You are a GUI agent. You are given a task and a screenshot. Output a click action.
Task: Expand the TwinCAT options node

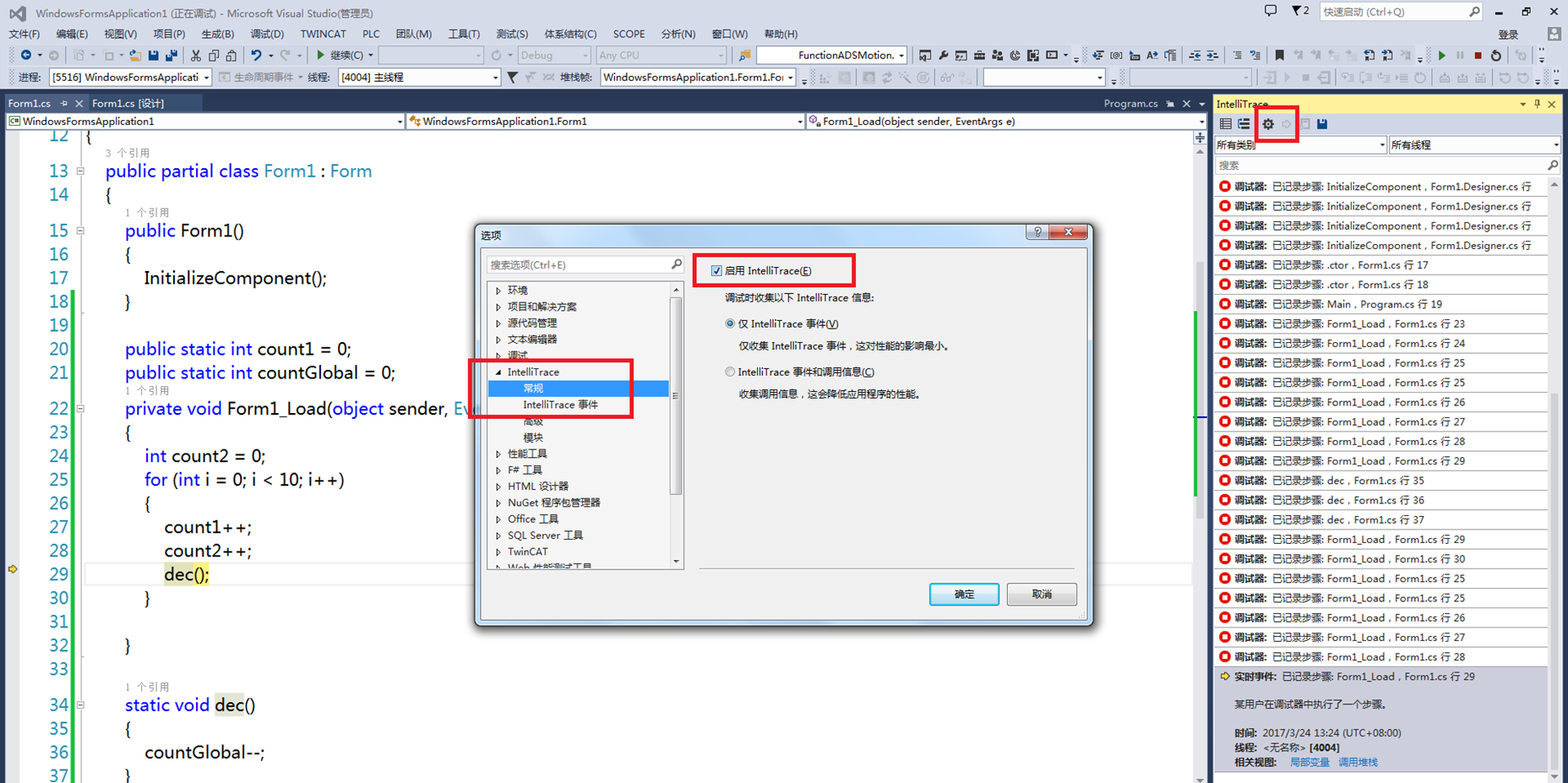pos(498,552)
